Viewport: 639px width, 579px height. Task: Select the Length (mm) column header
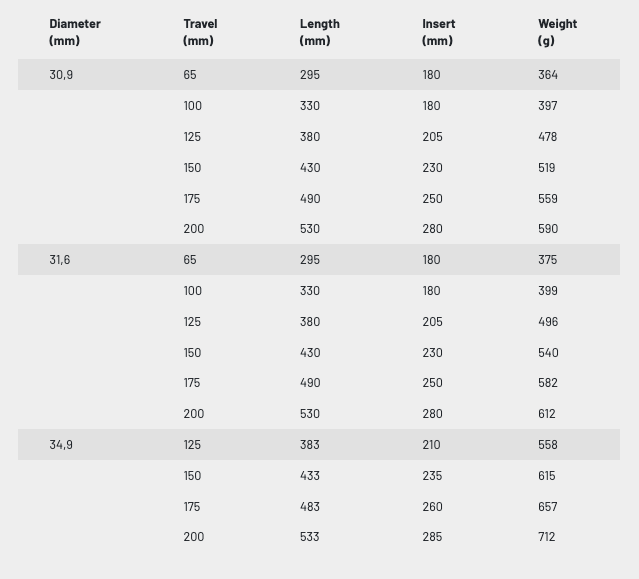coord(320,32)
